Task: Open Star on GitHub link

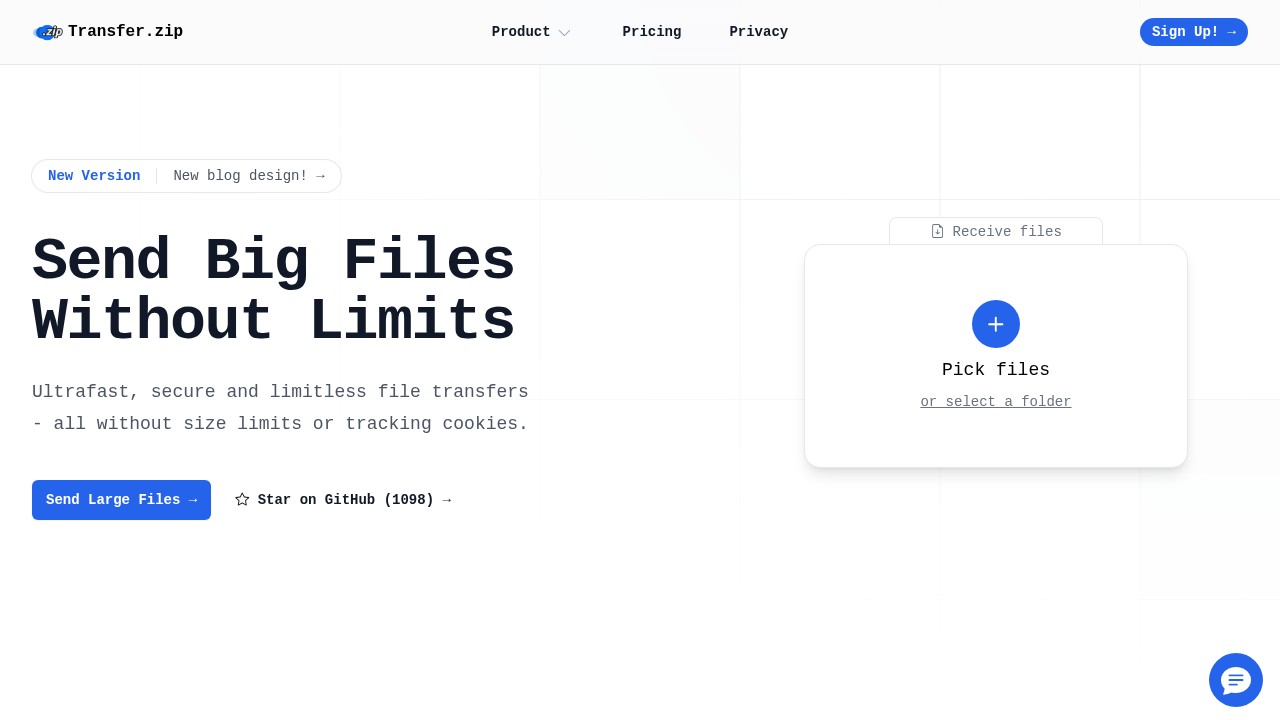Action: [x=343, y=500]
